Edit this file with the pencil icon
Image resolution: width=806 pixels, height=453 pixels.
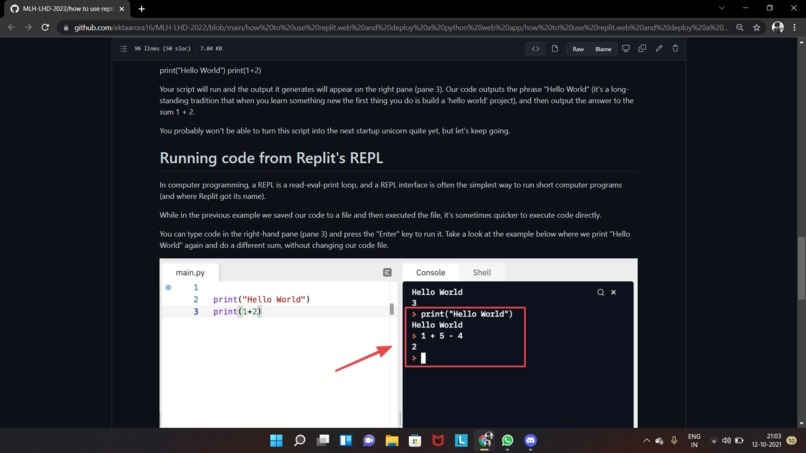(659, 48)
